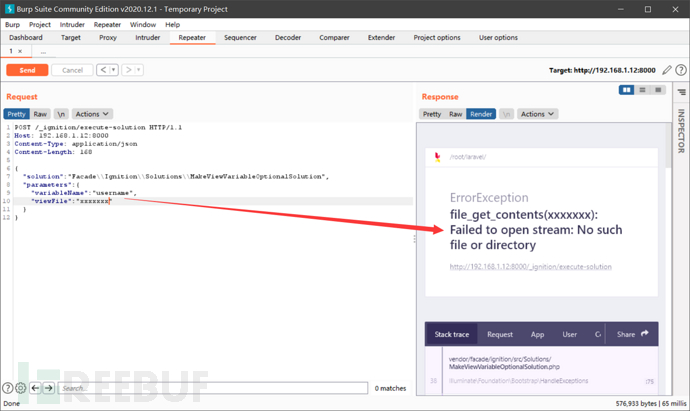Screen dimensions: 690x411
Task: Open the Repeater menu
Action: (x=107, y=25)
